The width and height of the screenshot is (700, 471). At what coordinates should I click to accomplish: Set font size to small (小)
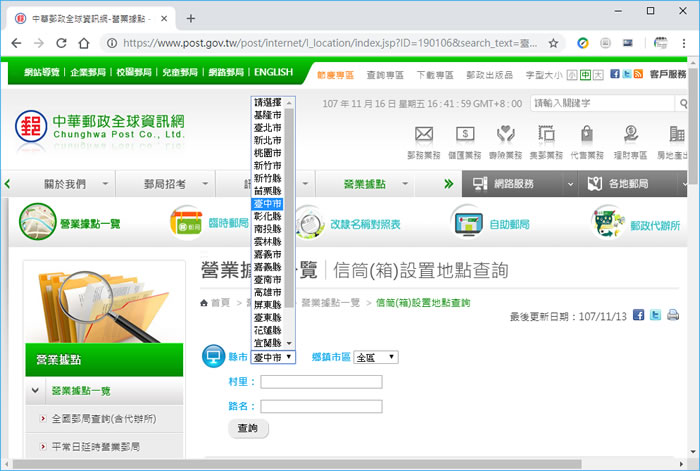coord(572,75)
